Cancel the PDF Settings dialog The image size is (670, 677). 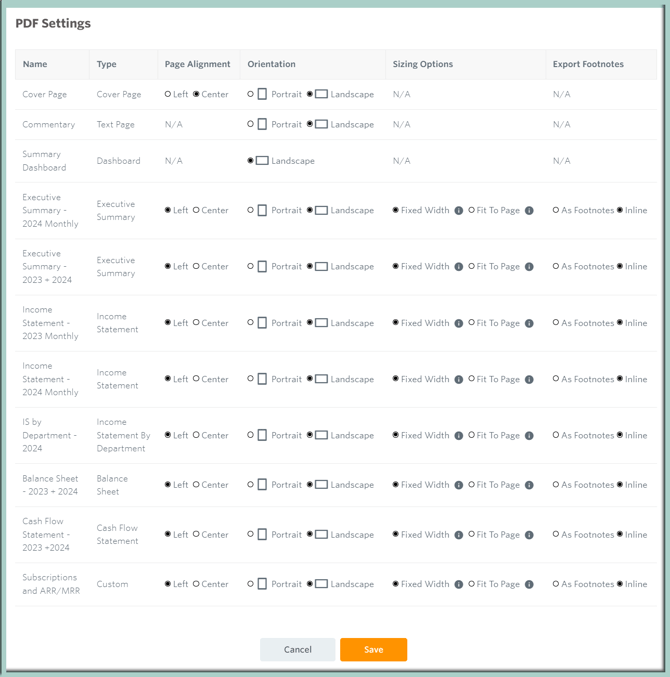297,650
